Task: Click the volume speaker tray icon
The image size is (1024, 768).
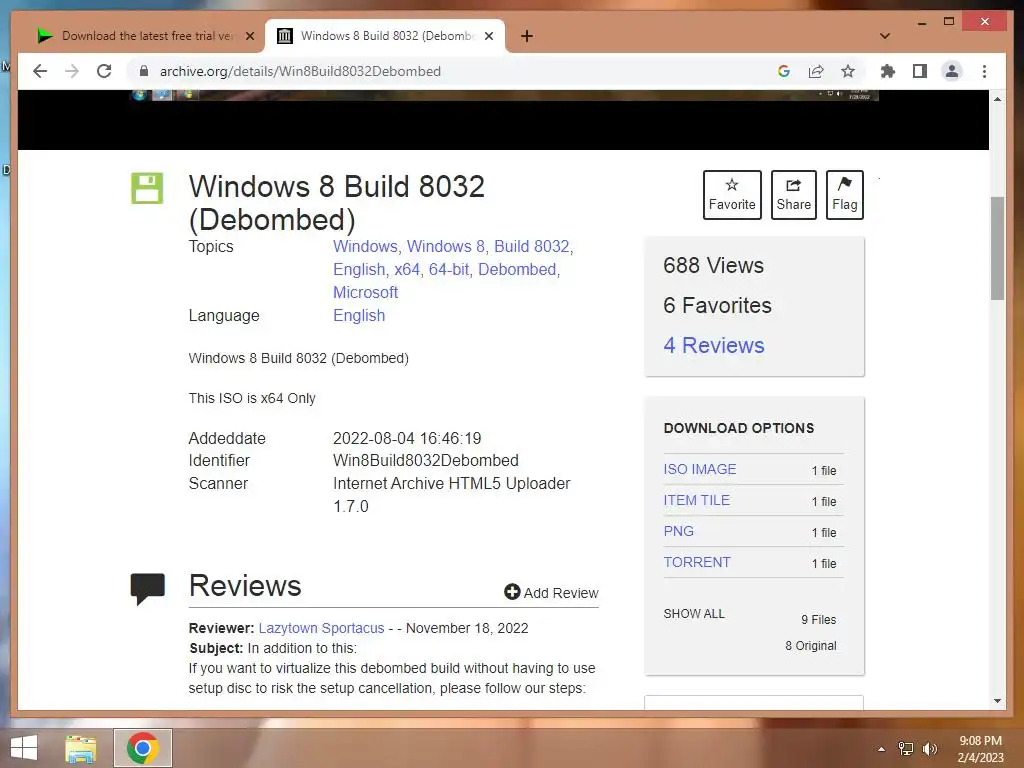Action: click(929, 749)
